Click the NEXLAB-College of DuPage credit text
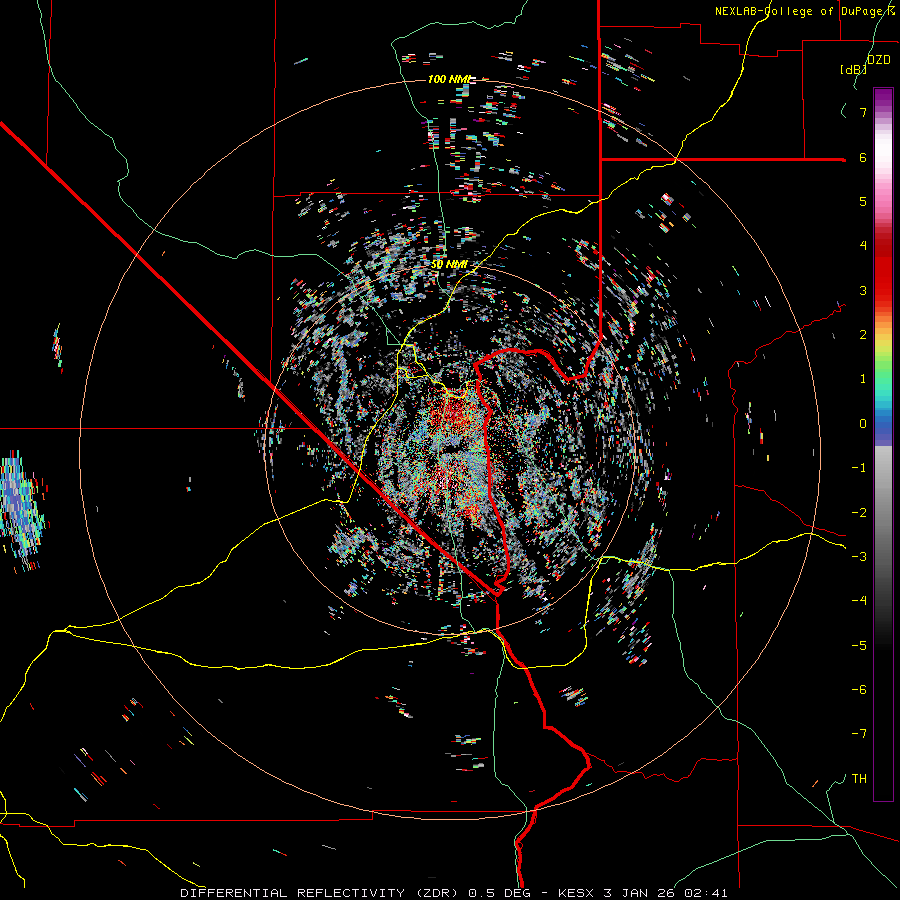 coord(806,11)
